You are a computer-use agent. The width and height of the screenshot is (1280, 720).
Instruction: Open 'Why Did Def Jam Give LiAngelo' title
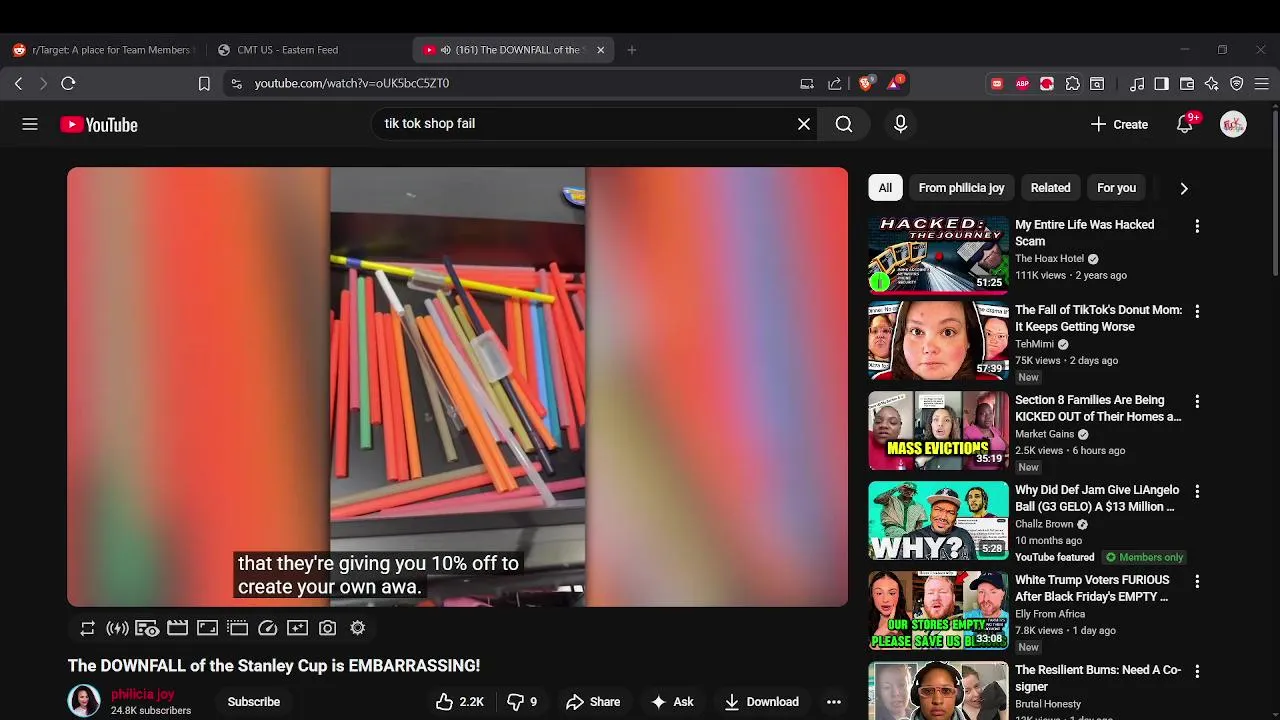(x=1097, y=498)
